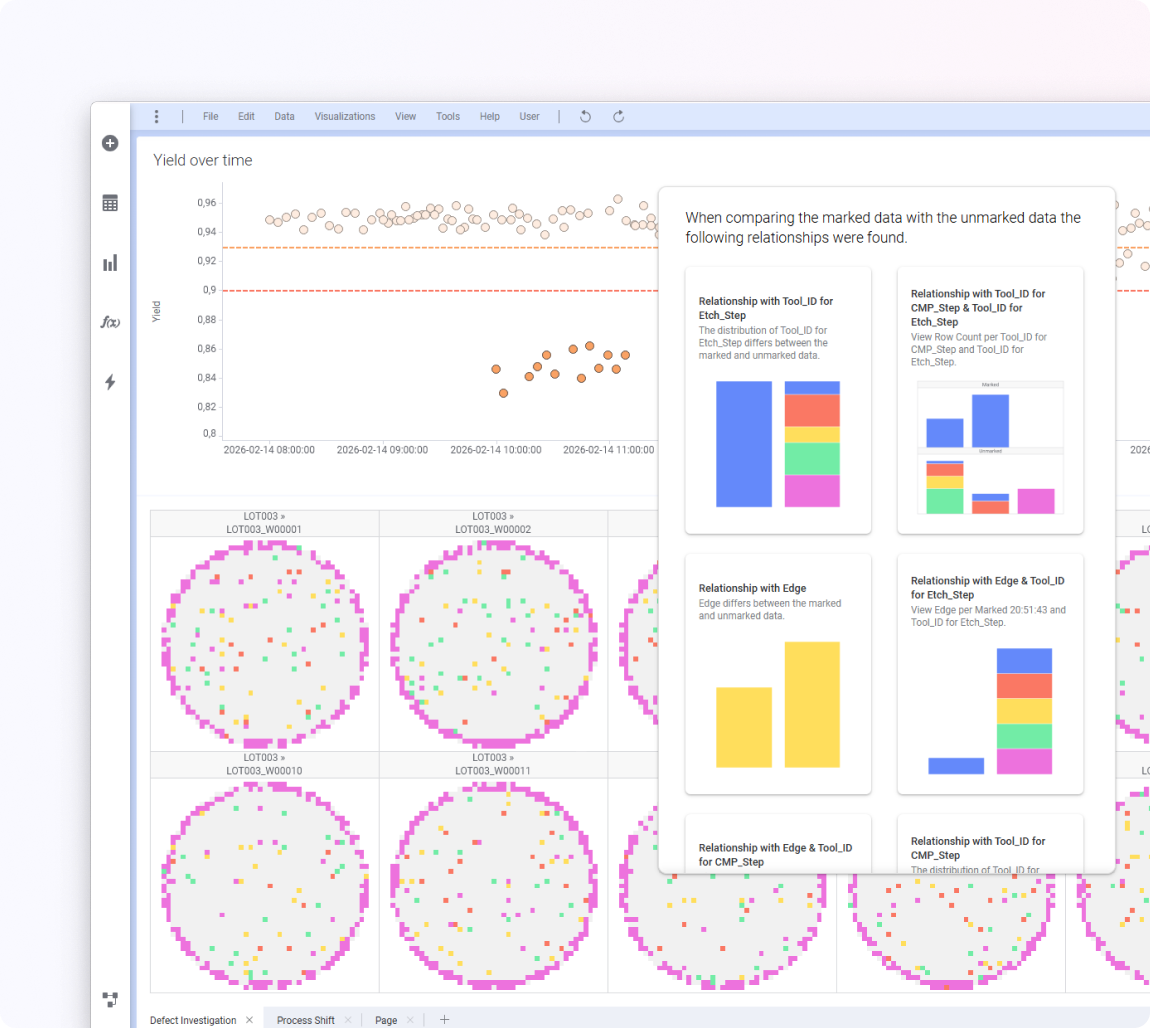The height and width of the screenshot is (1028, 1150).
Task: Switch to the Process Shift tab
Action: pos(306,1020)
